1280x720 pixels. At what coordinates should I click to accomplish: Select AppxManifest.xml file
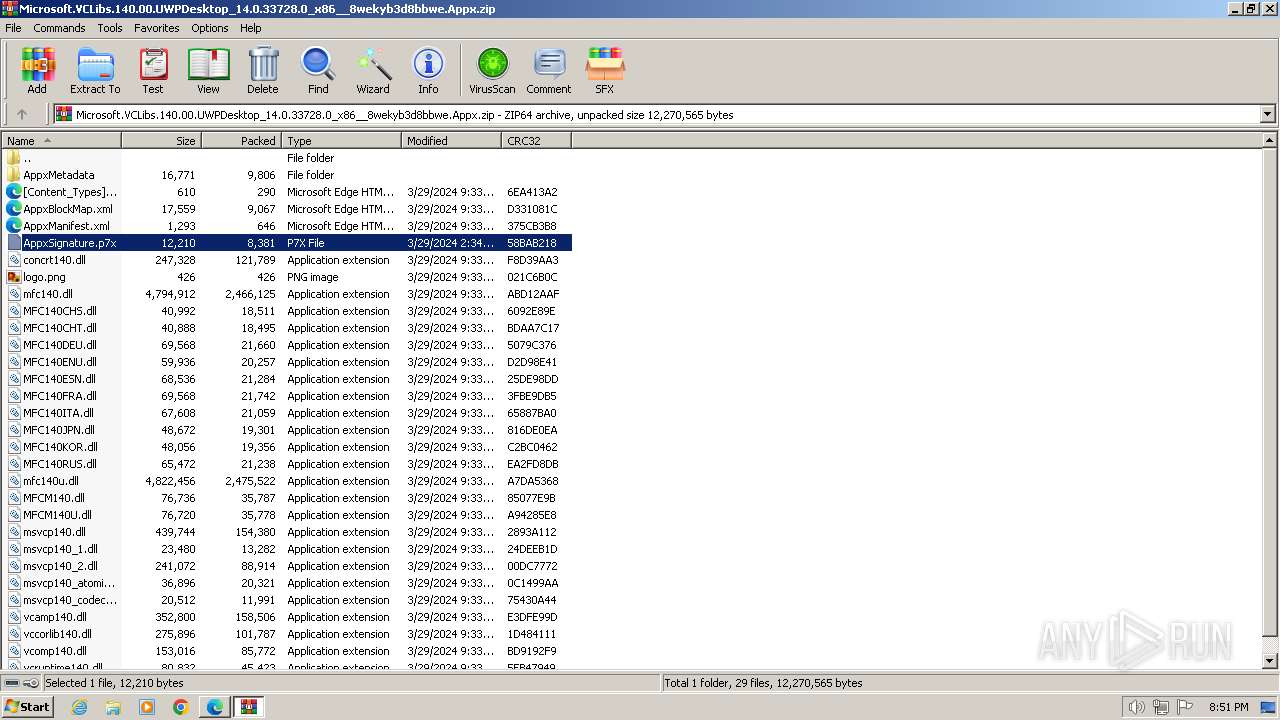click(x=287, y=226)
